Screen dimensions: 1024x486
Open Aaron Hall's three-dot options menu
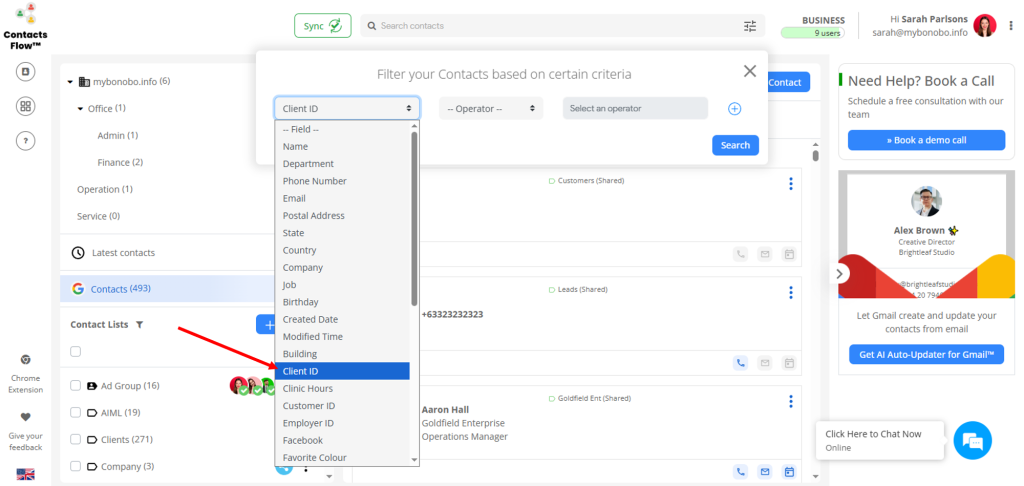(x=790, y=402)
